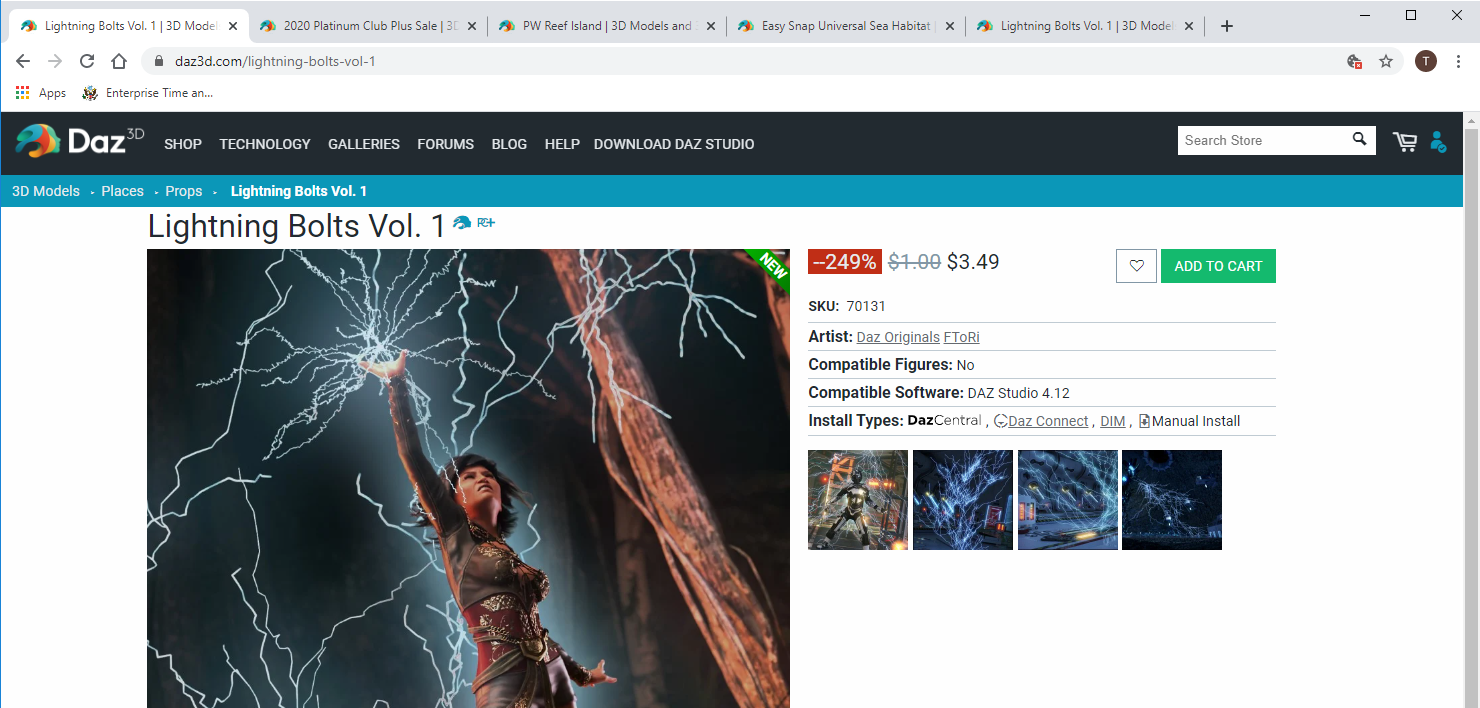The height and width of the screenshot is (708, 1480).
Task: Open the shopping cart icon
Action: (x=1405, y=142)
